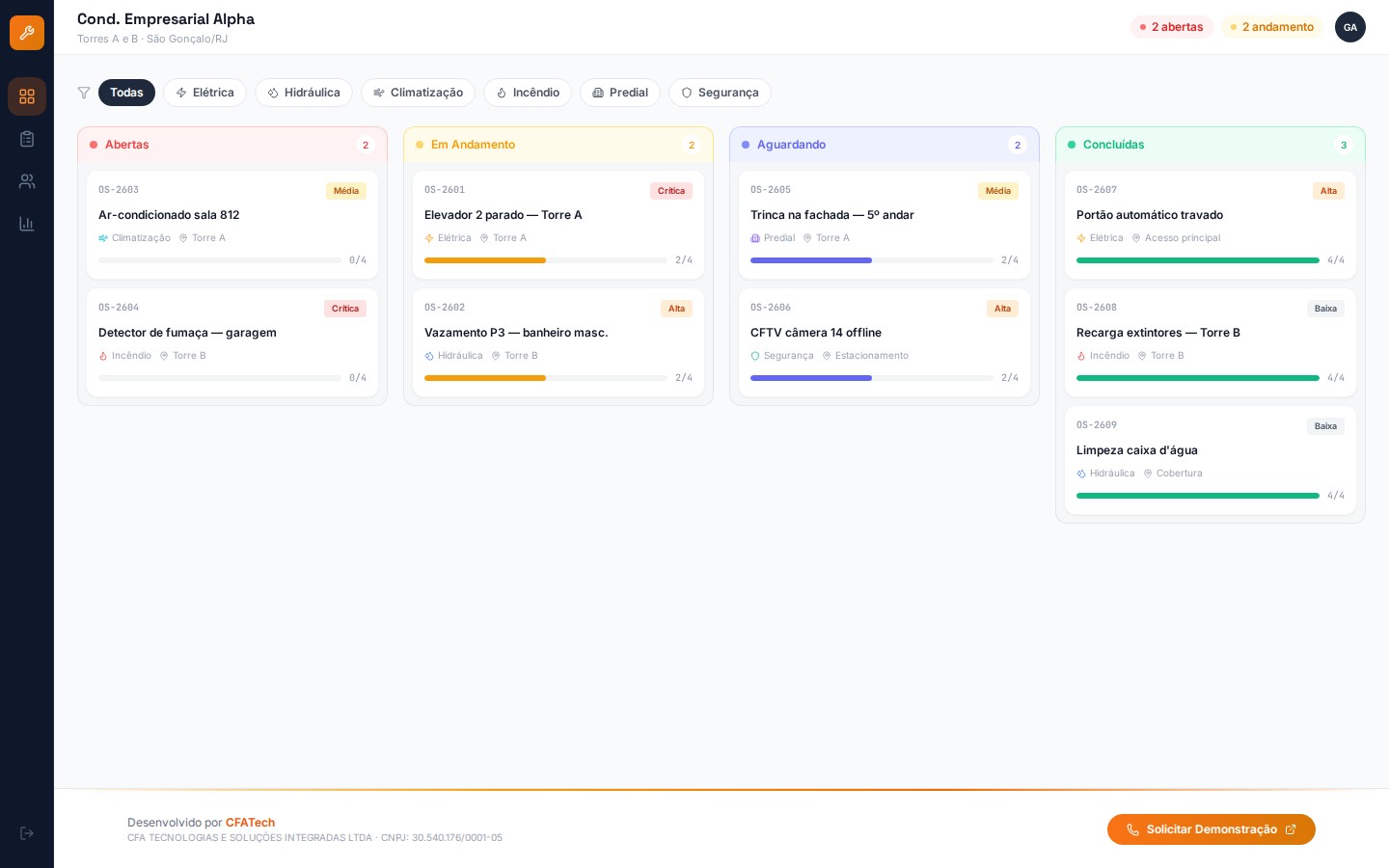Show only Incêndio orders
This screenshot has height=868, width=1389.
click(528, 93)
